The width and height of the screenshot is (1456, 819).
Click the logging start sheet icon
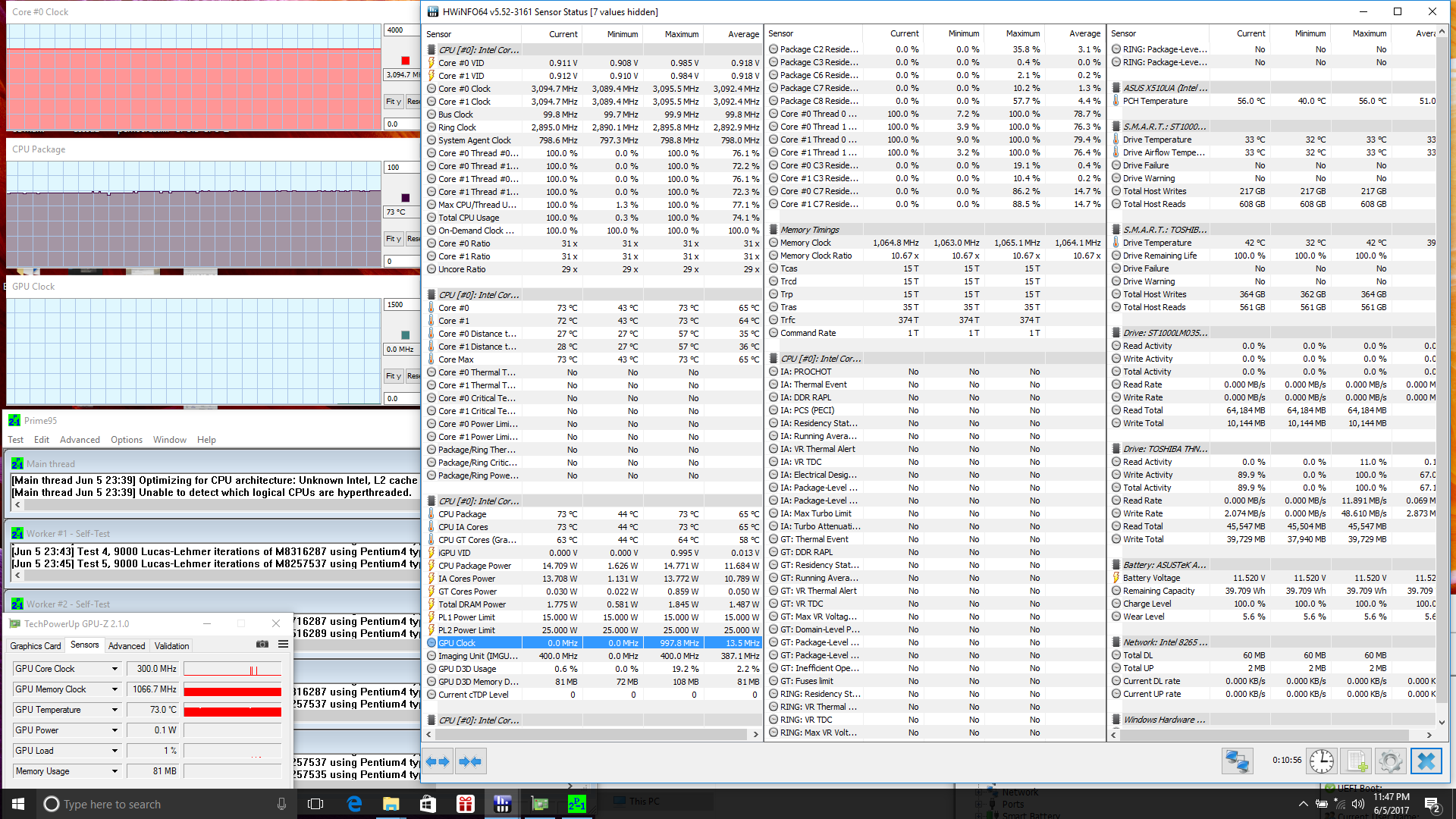click(1356, 761)
